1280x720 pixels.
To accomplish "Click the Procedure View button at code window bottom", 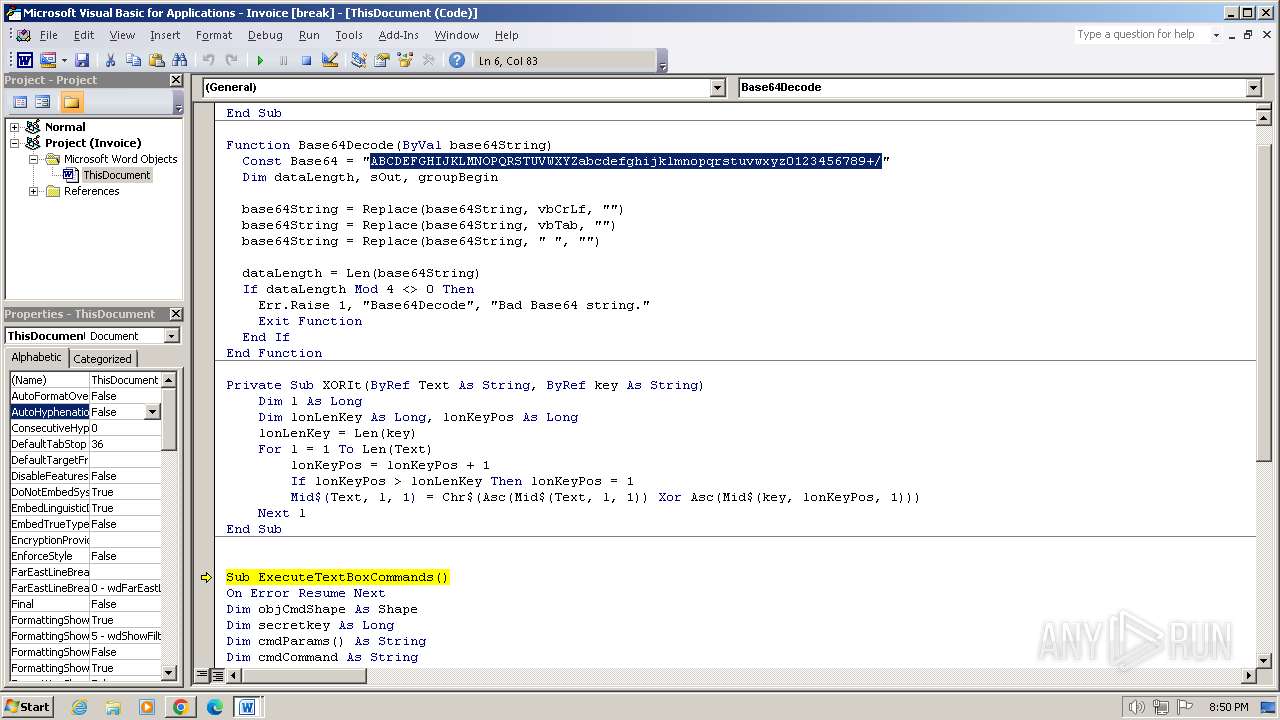I will (203, 676).
